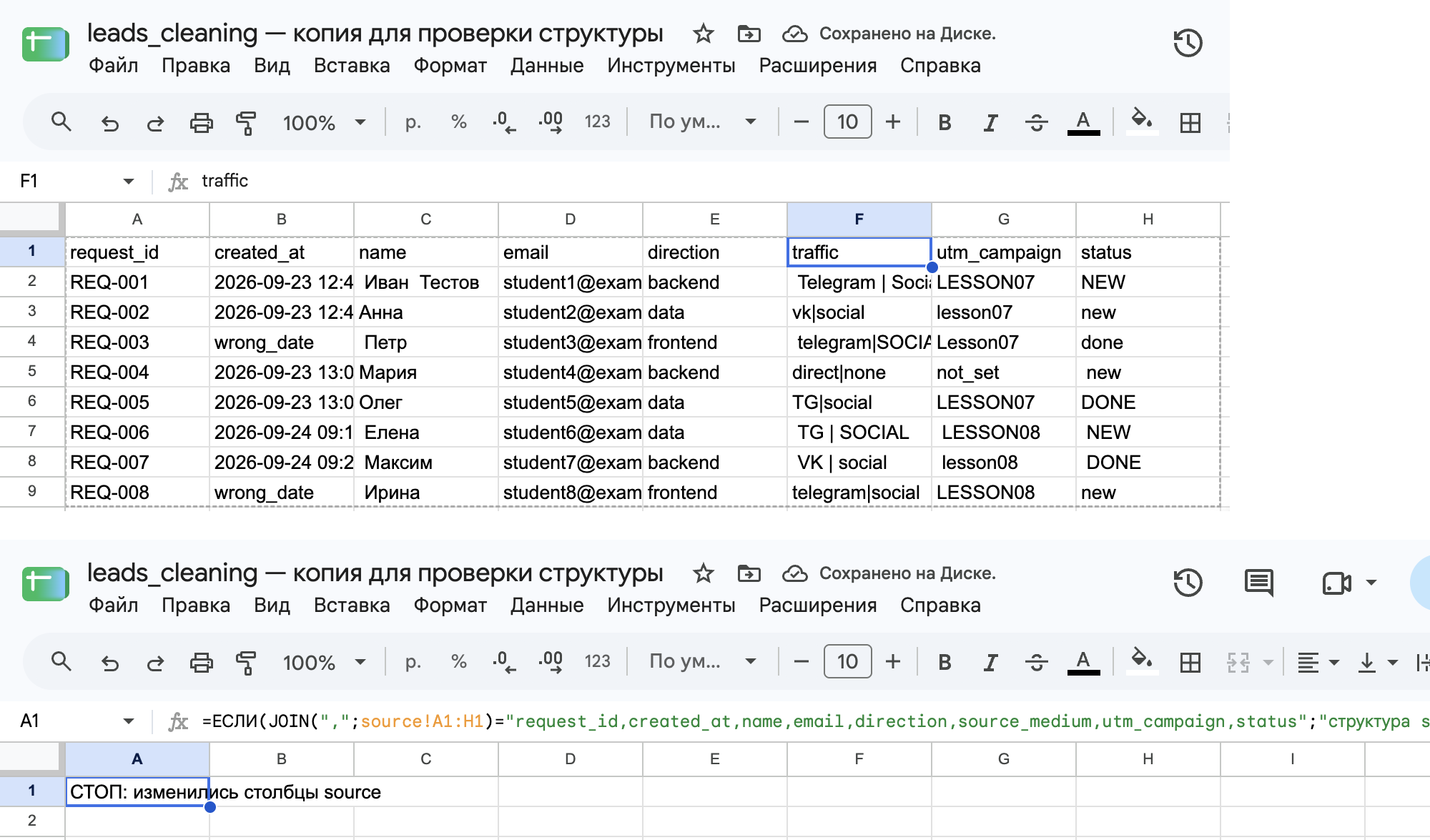The image size is (1430, 840).
Task: Click move-to-folder icon in top window title
Action: tap(749, 34)
